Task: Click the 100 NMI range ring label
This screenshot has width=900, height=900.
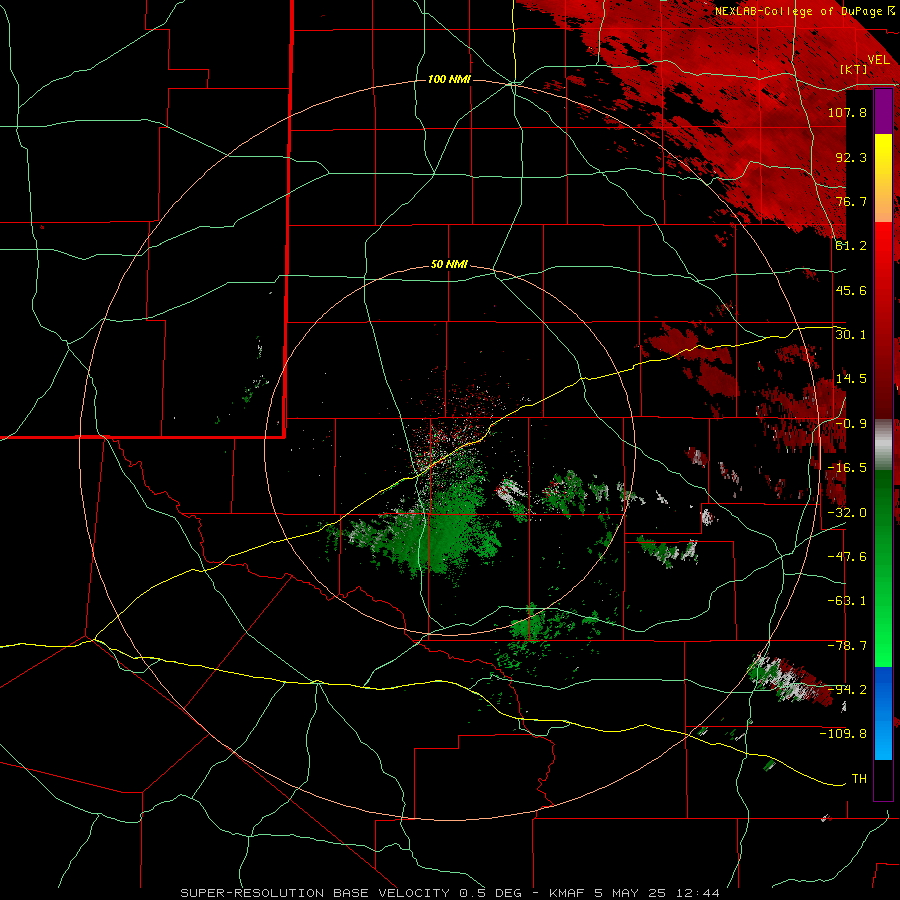Action: pyautogui.click(x=449, y=79)
